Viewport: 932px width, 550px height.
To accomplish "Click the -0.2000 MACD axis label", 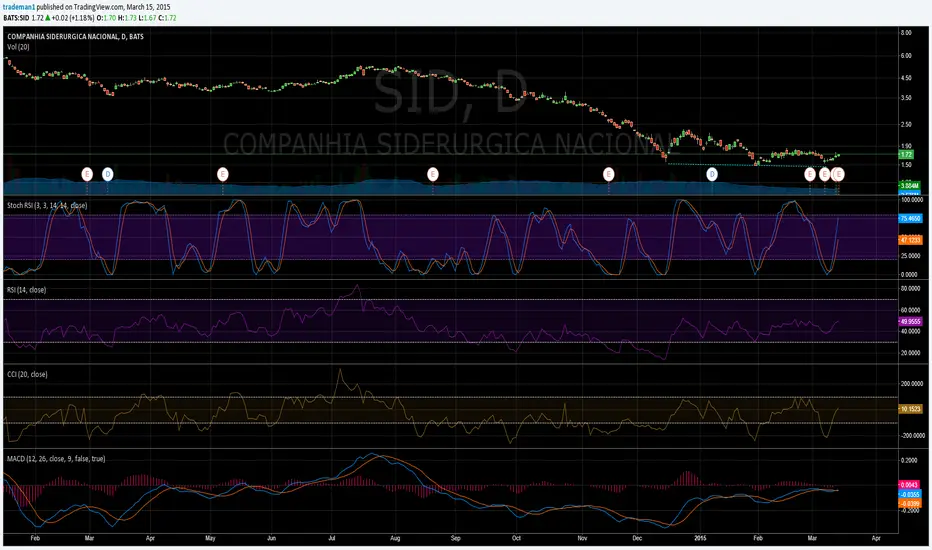I will pos(910,510).
